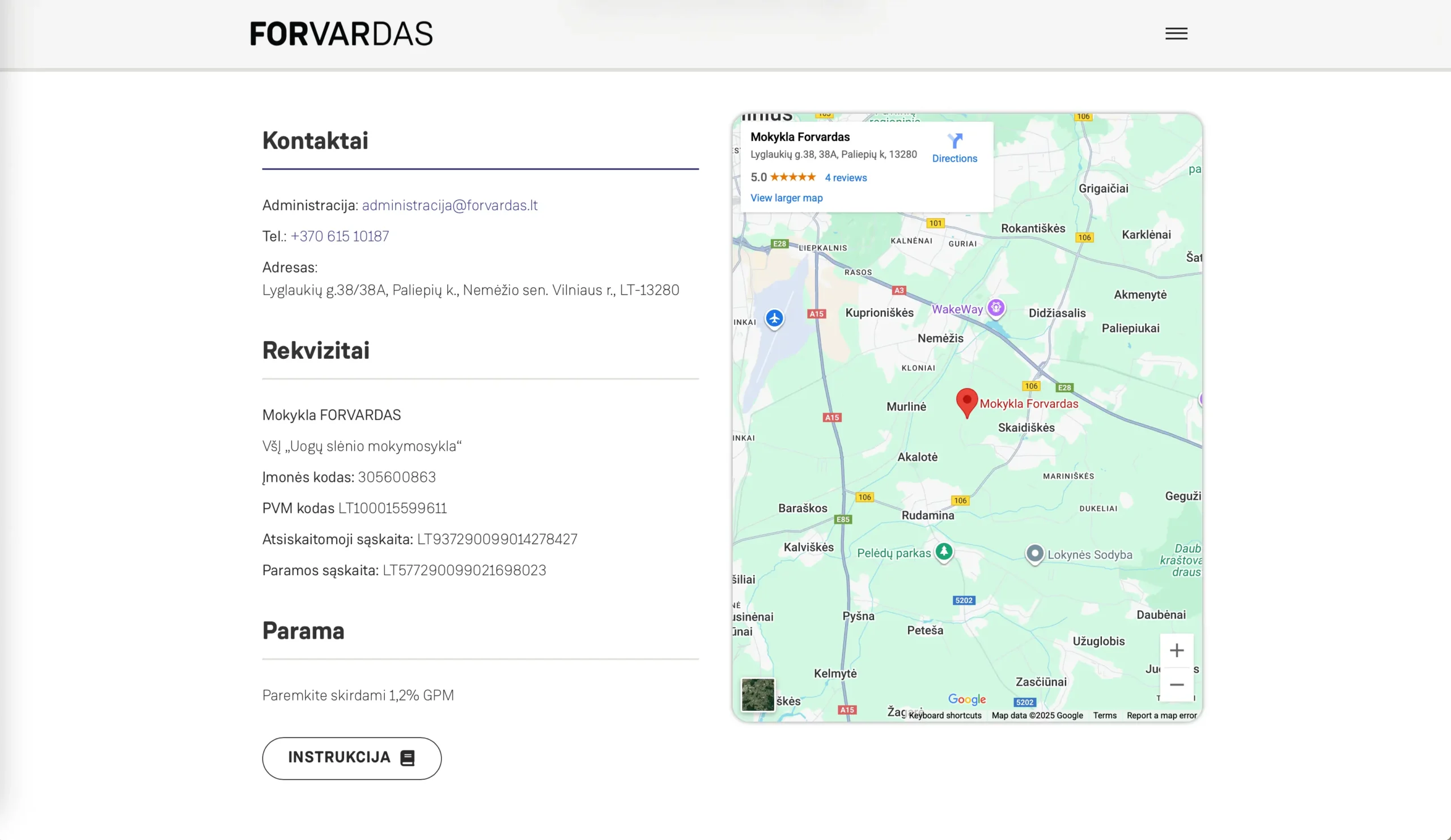
Task: Open the 4 reviews link
Action: [845, 178]
